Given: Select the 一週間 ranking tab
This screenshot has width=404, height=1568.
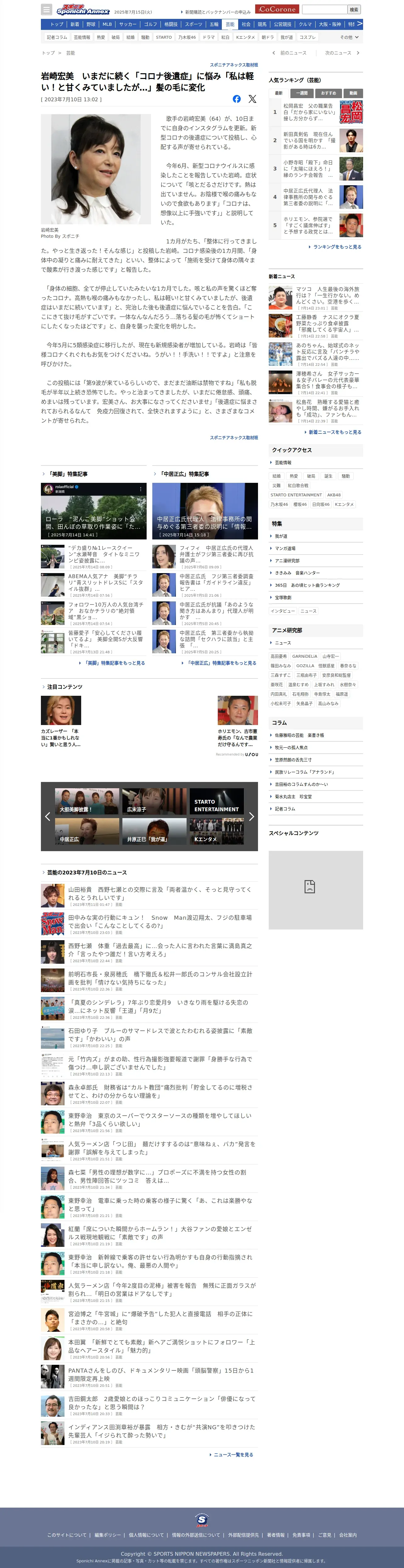Looking at the screenshot, I should (302, 93).
